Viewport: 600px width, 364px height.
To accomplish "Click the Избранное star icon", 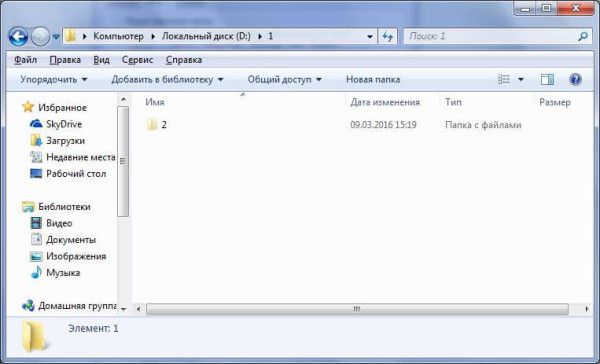I will pos(28,107).
